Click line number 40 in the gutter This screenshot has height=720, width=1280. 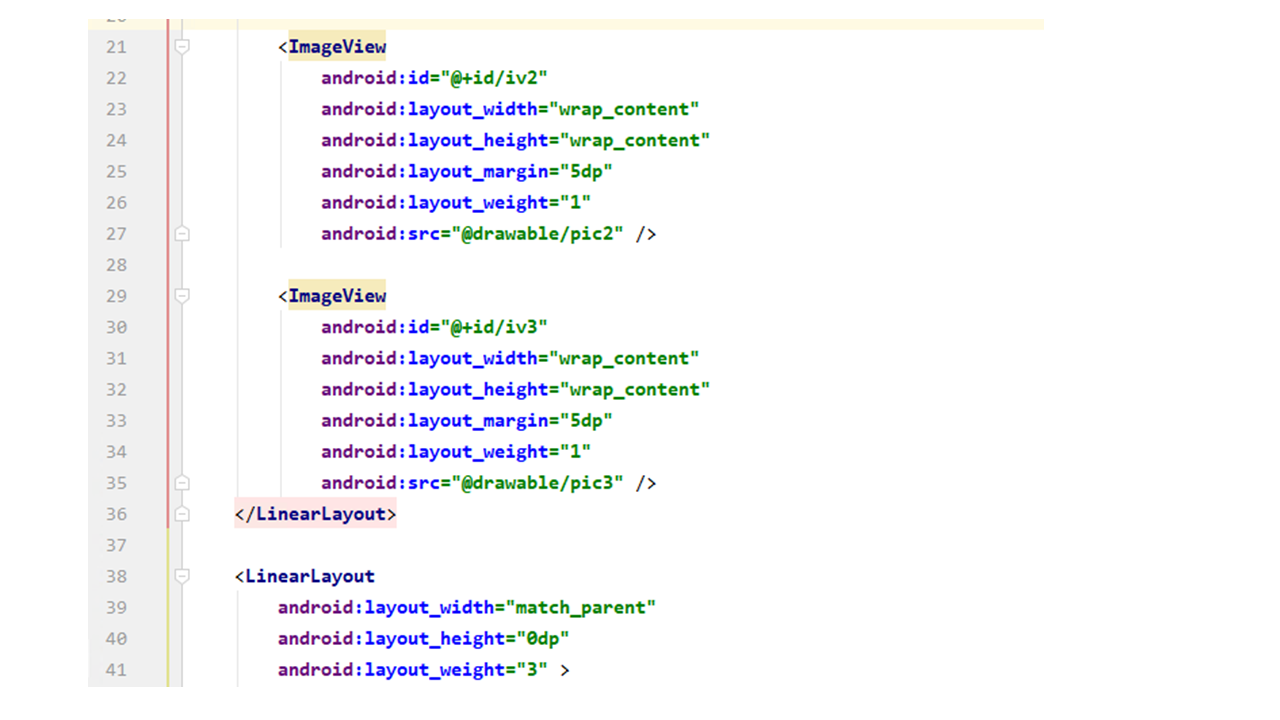pyautogui.click(x=116, y=638)
